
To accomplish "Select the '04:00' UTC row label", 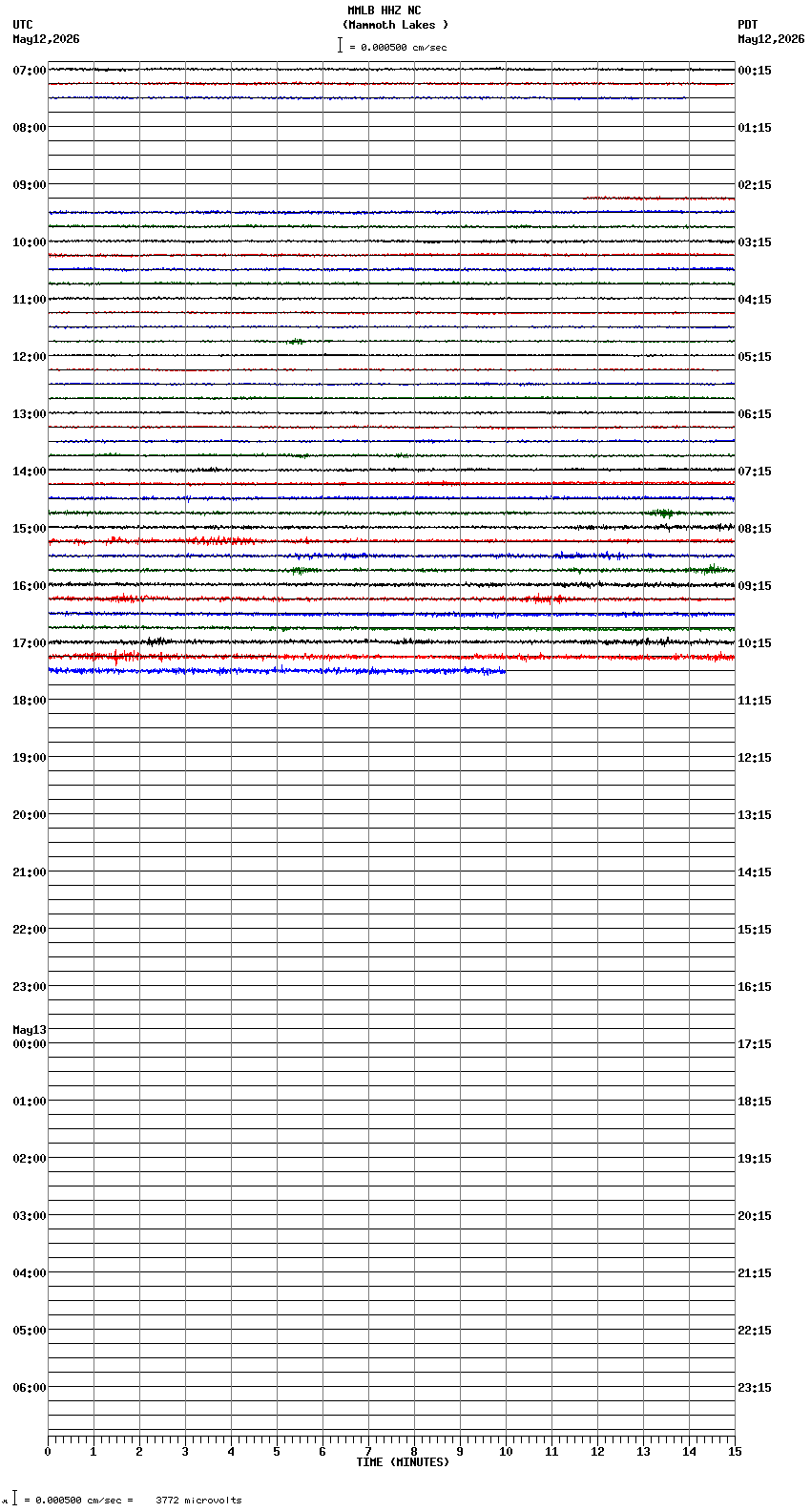I will tap(30, 1273).
